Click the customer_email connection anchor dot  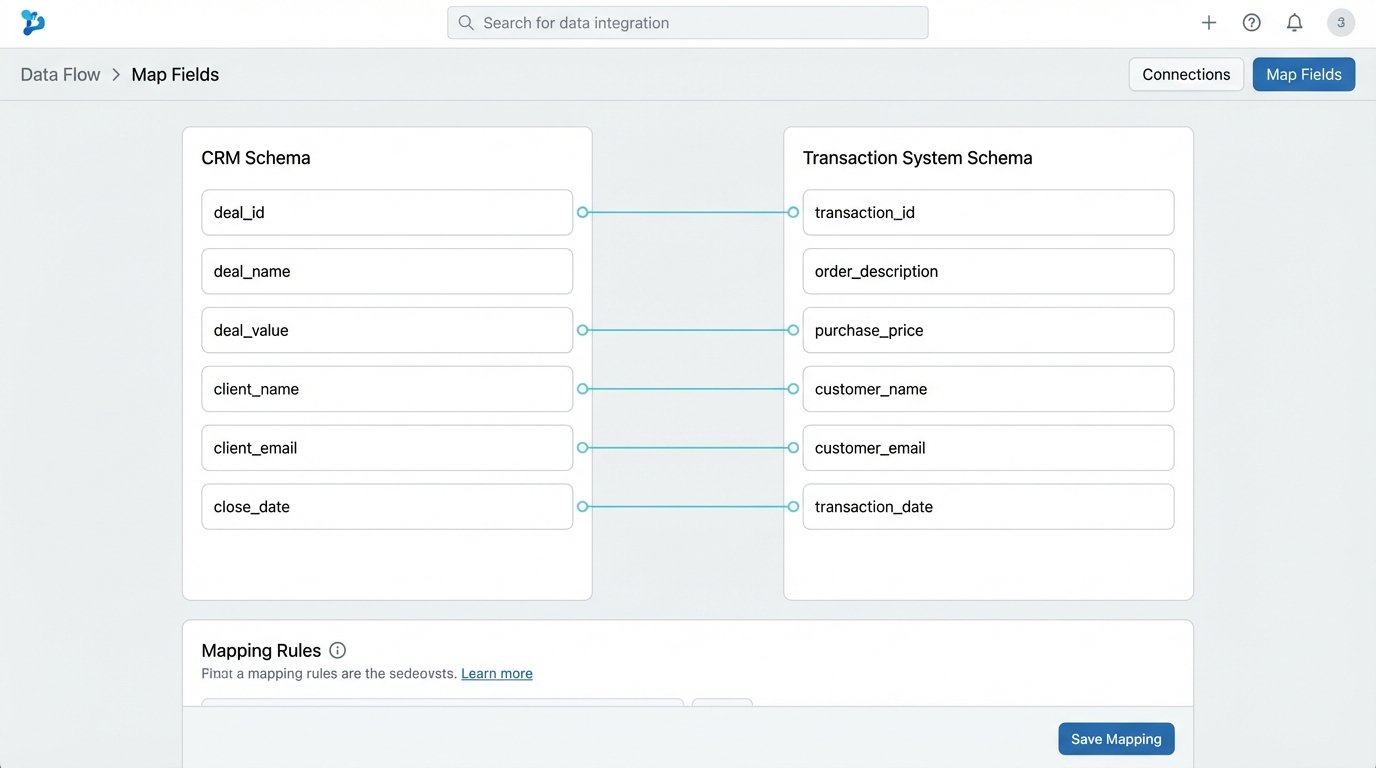pyautogui.click(x=793, y=448)
